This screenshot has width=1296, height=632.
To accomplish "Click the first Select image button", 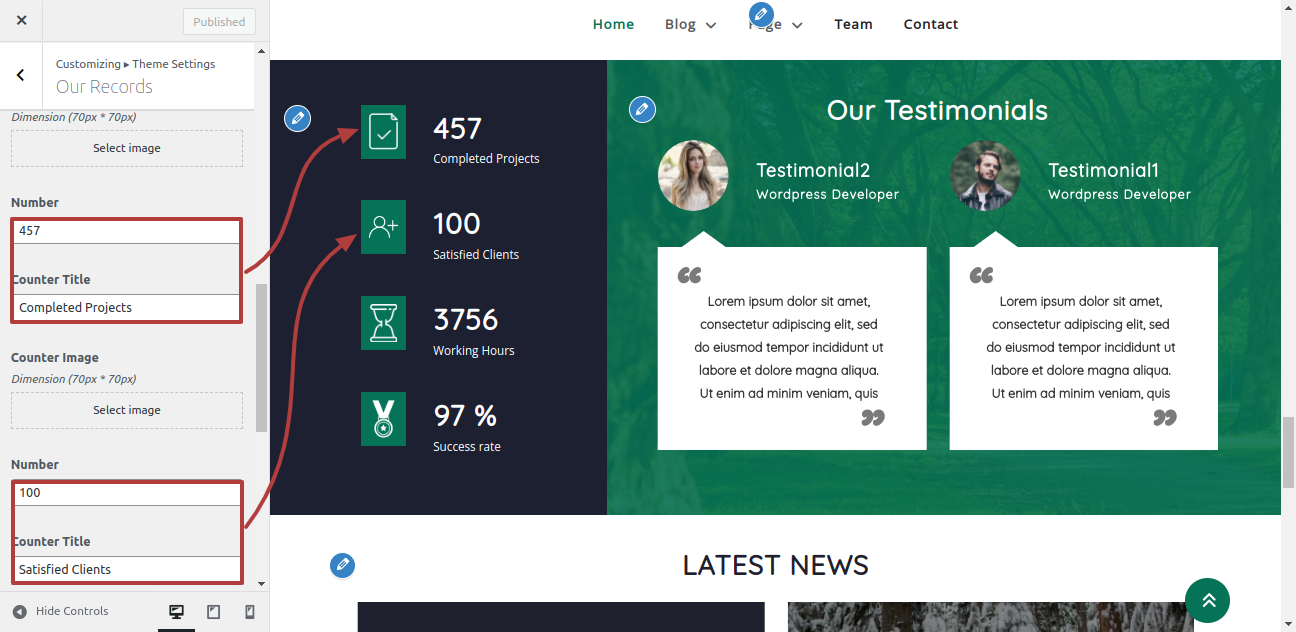I will click(x=127, y=148).
